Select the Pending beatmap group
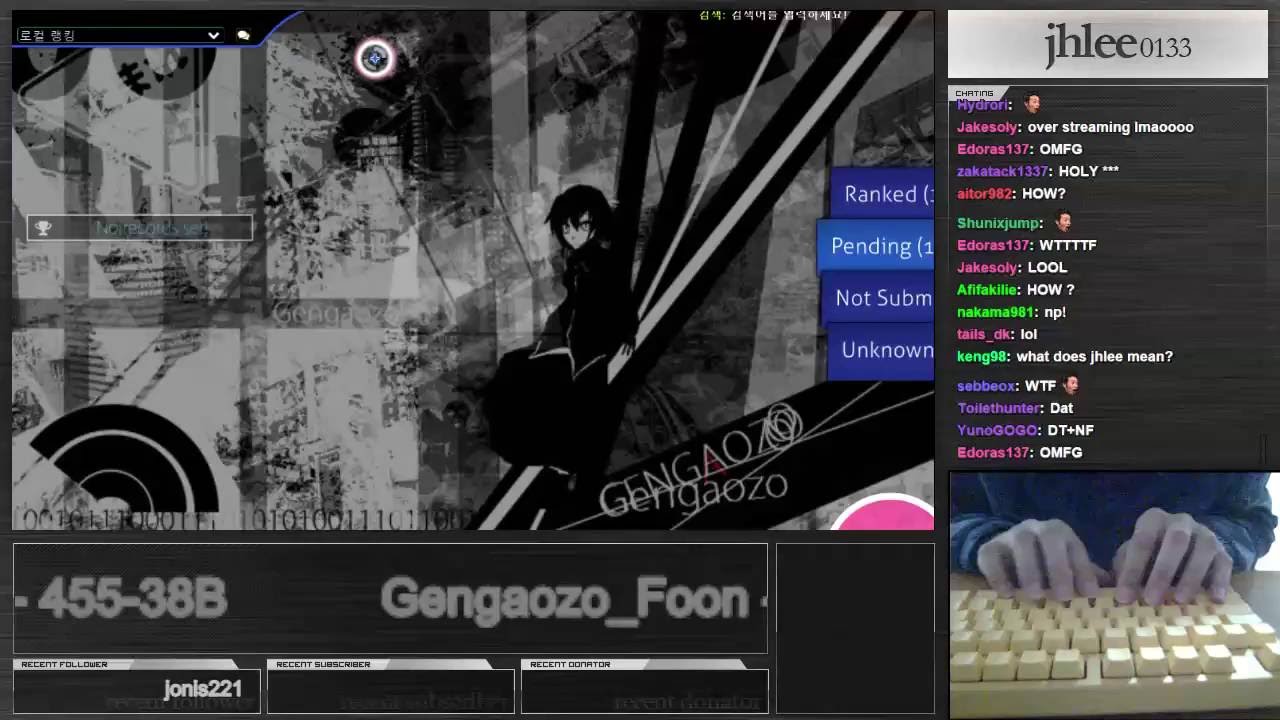The height and width of the screenshot is (720, 1280). (876, 246)
